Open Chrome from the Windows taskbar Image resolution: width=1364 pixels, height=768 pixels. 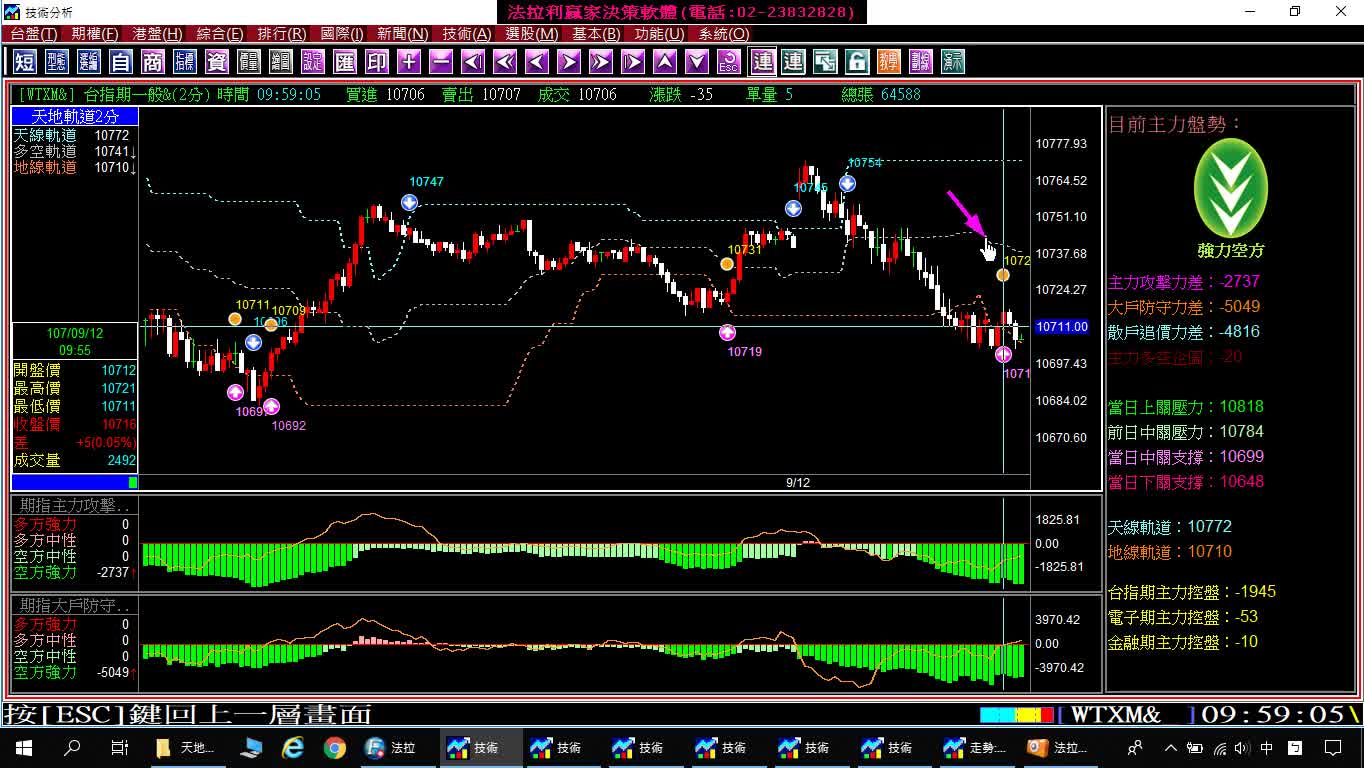(335, 747)
